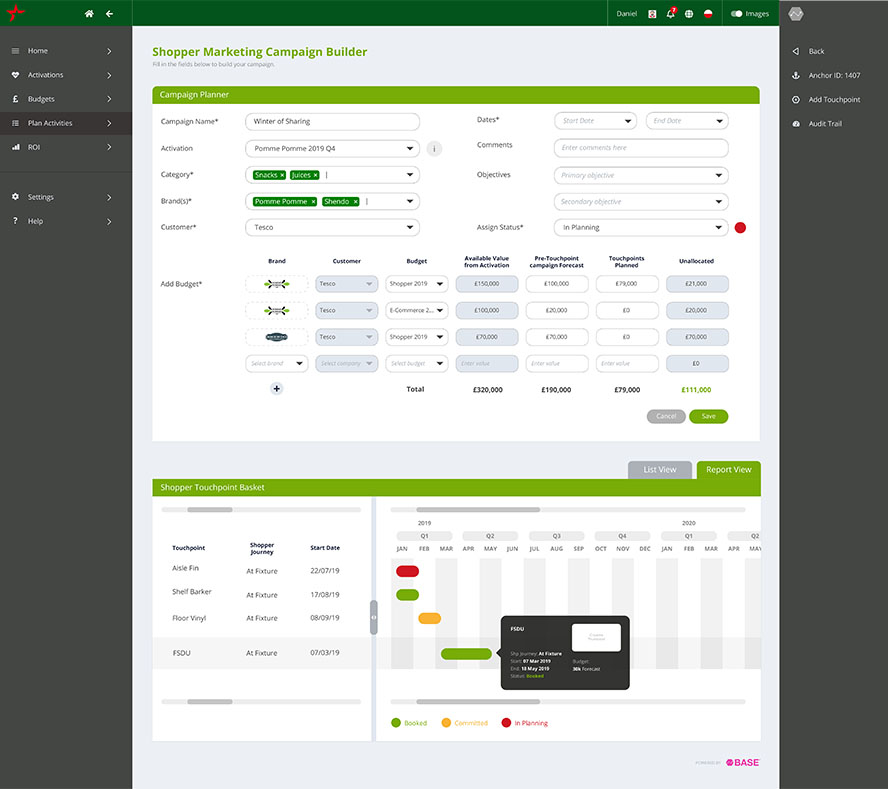Image resolution: width=888 pixels, height=789 pixels.
Task: Remove the Snacks category tag
Action: tap(282, 175)
